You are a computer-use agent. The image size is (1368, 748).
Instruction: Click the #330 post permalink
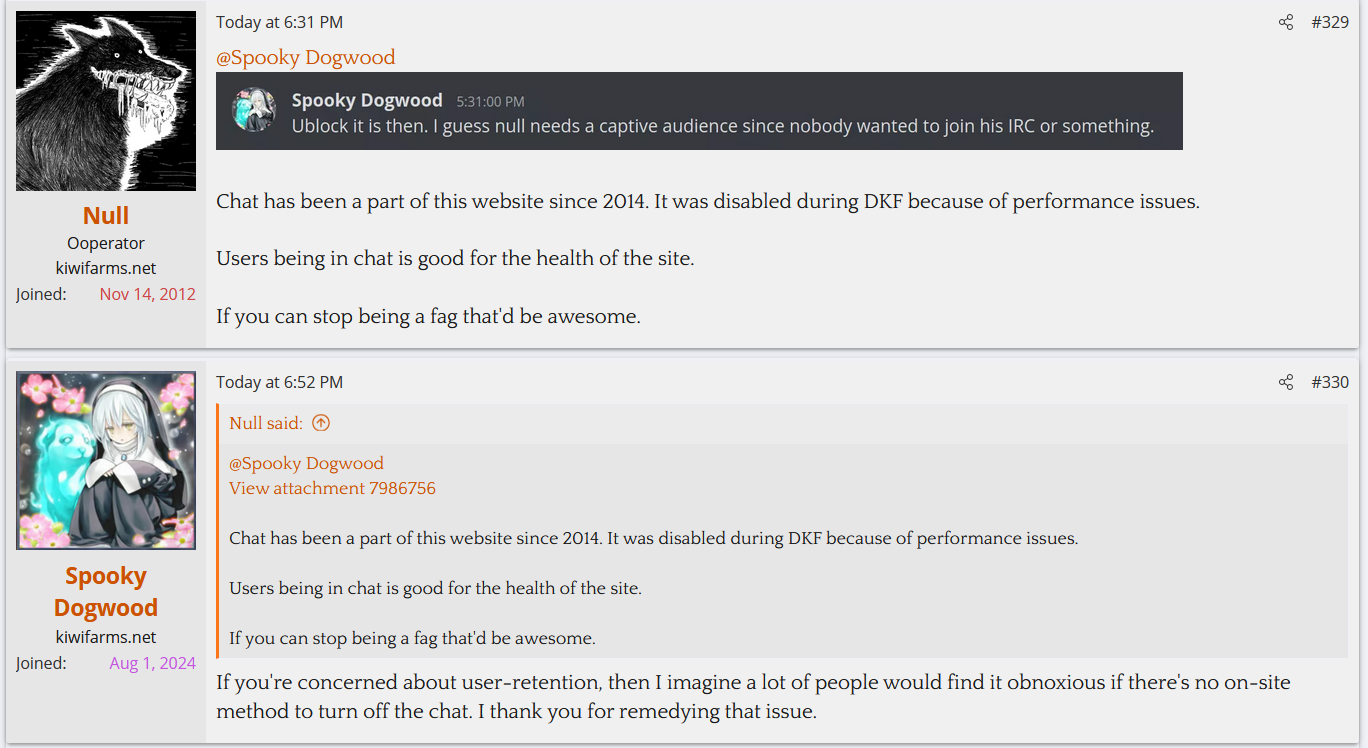tap(1330, 382)
